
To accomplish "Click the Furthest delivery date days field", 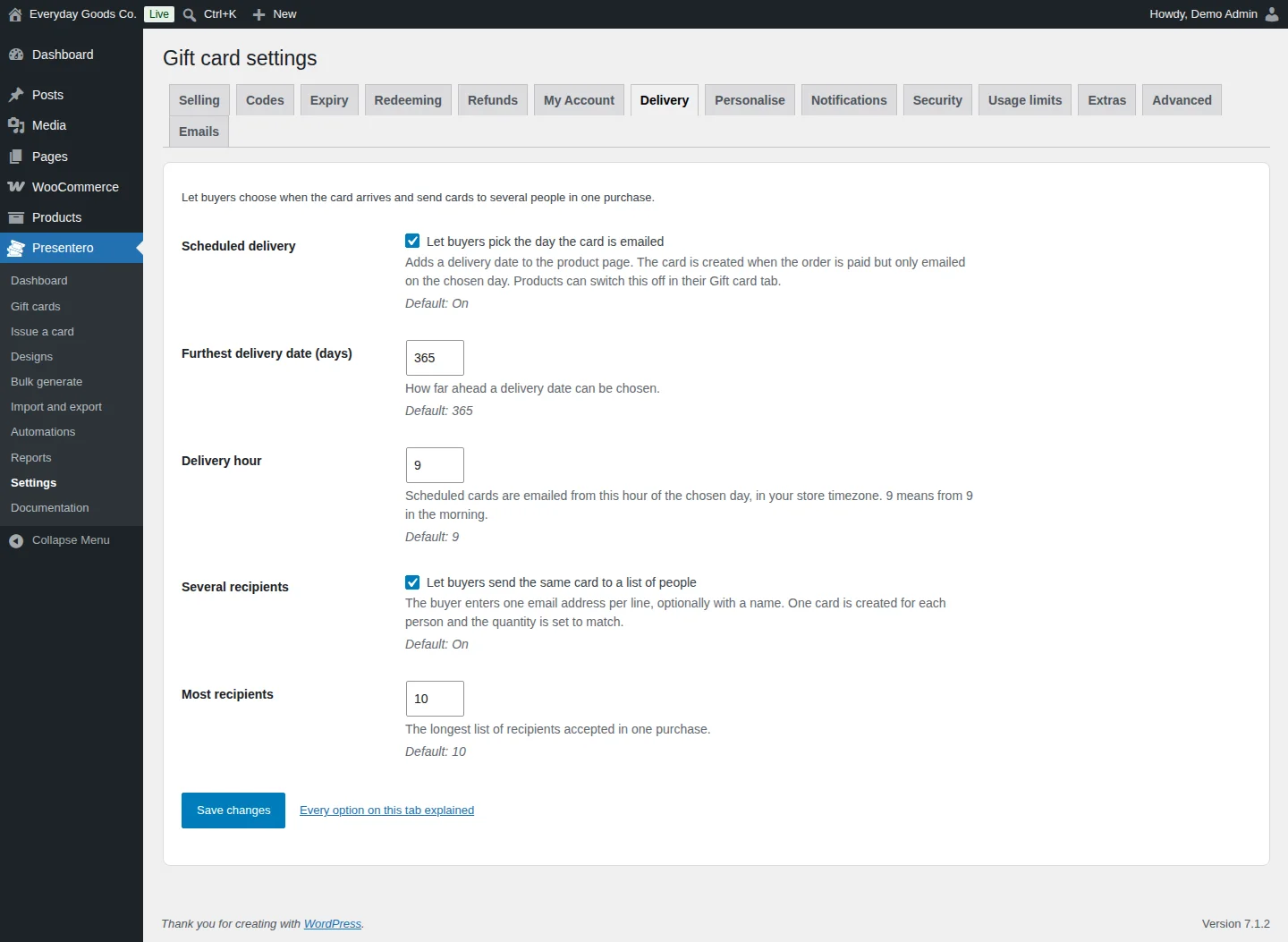I will point(435,358).
